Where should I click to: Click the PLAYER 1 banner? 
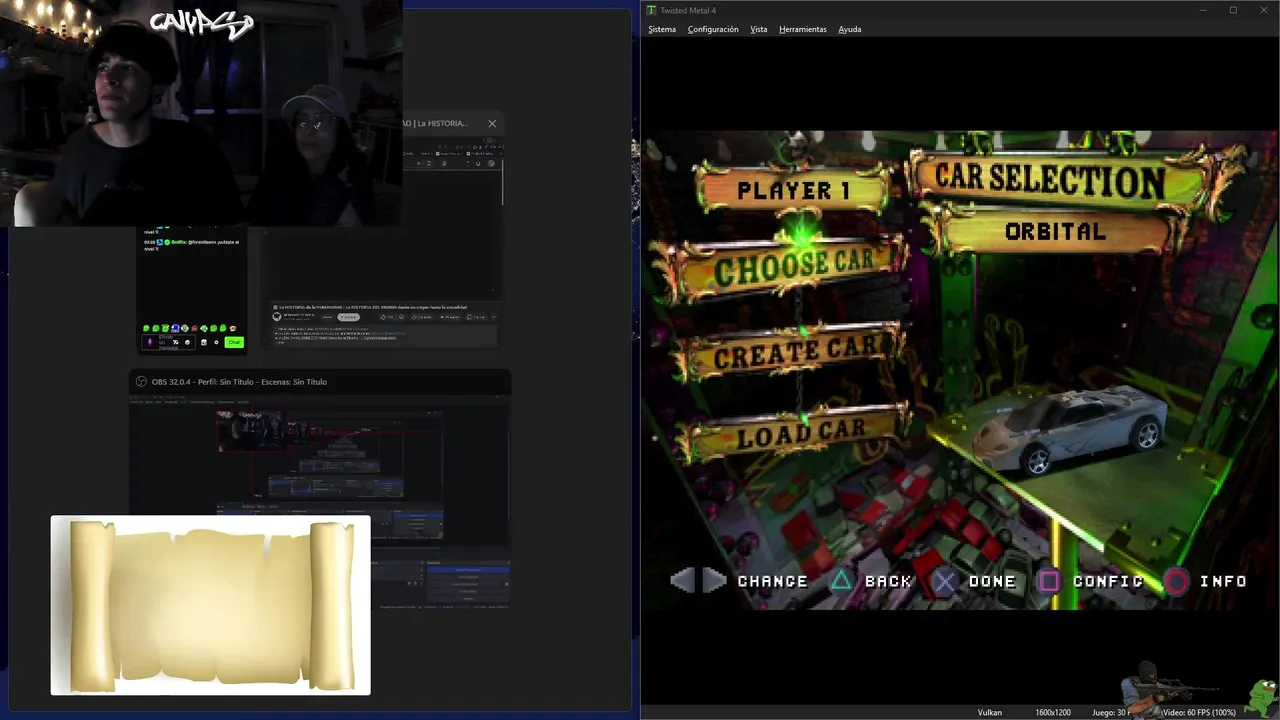793,190
